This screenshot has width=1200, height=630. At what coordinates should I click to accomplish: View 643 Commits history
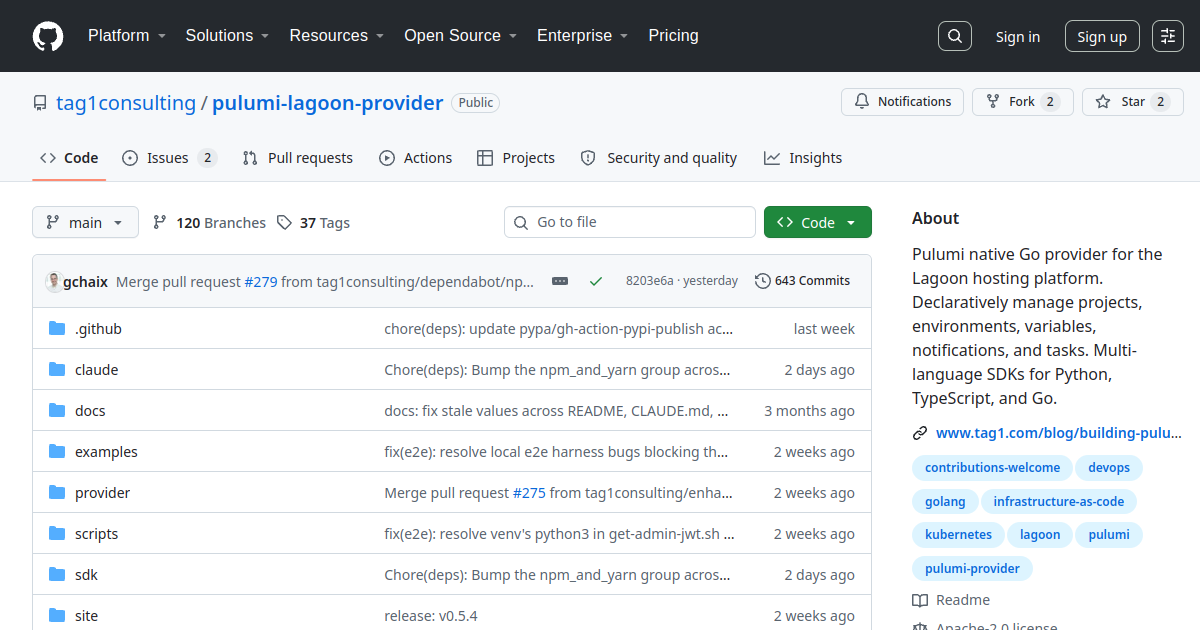(x=802, y=281)
